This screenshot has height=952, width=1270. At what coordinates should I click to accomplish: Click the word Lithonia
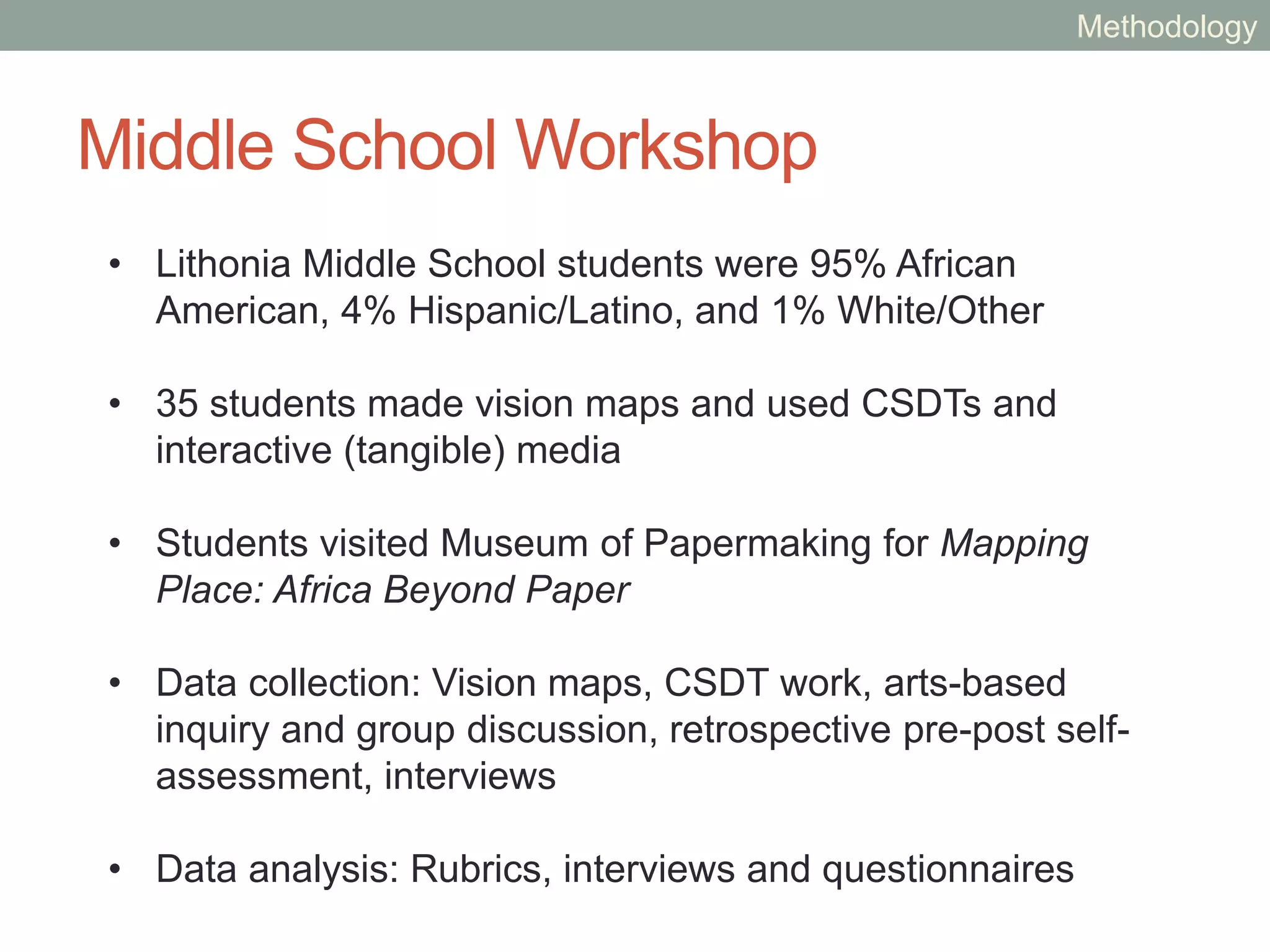[x=223, y=265]
